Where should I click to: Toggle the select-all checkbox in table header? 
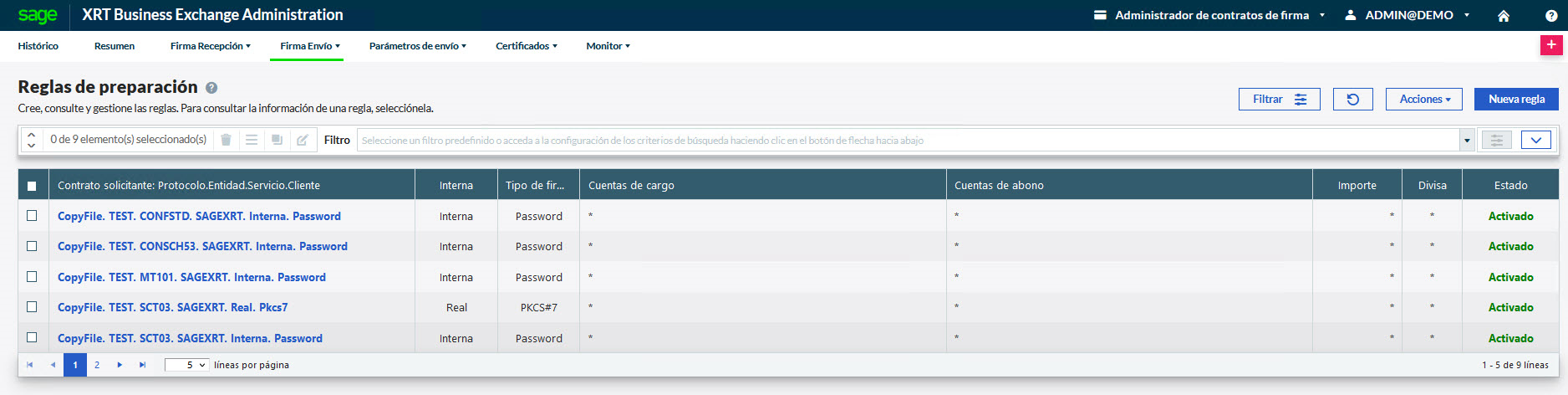click(32, 186)
